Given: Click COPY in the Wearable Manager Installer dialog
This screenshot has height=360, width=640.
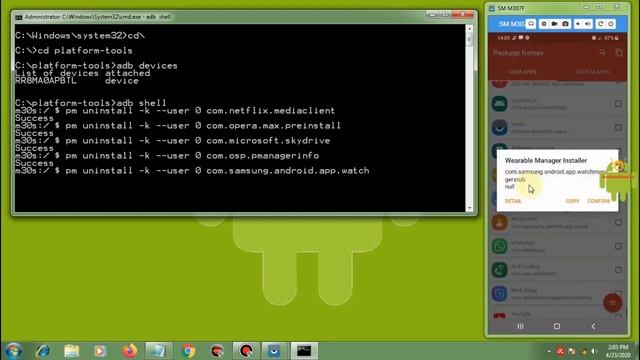Looking at the screenshot, I should tap(572, 201).
